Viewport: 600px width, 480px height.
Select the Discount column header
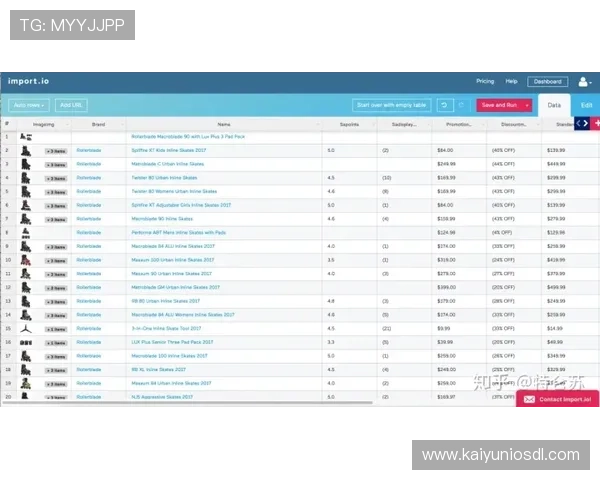(x=514, y=124)
